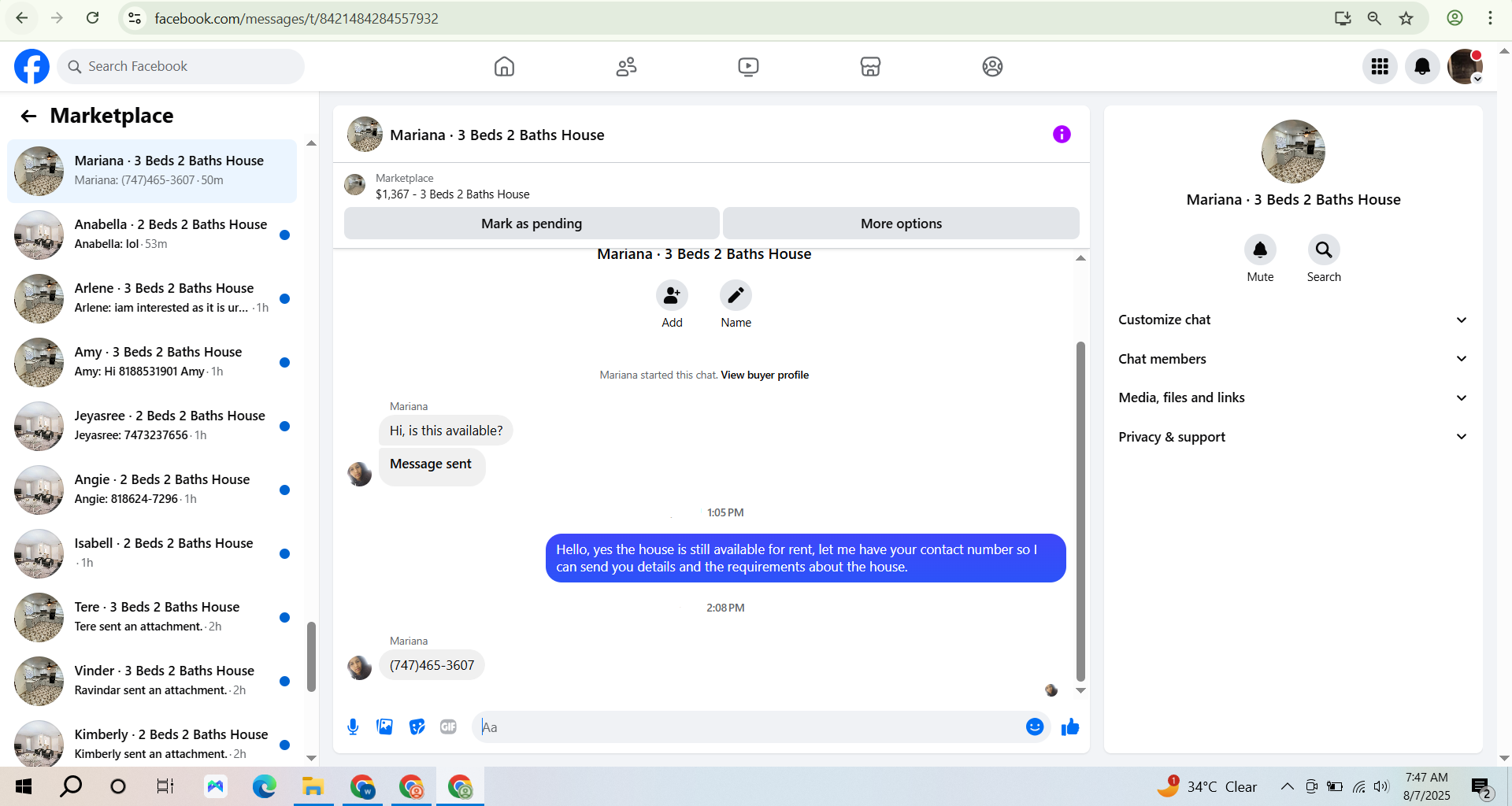Send a voice clip microphone icon
The height and width of the screenshot is (806, 1512).
click(353, 727)
